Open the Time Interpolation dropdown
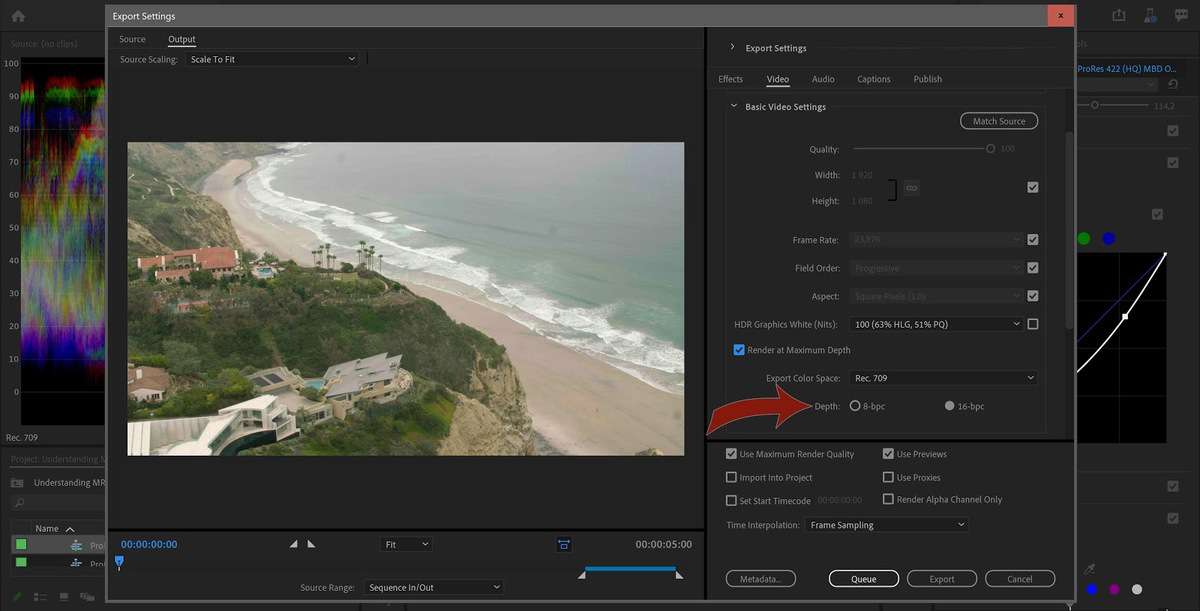This screenshot has width=1200, height=611. pos(886,524)
